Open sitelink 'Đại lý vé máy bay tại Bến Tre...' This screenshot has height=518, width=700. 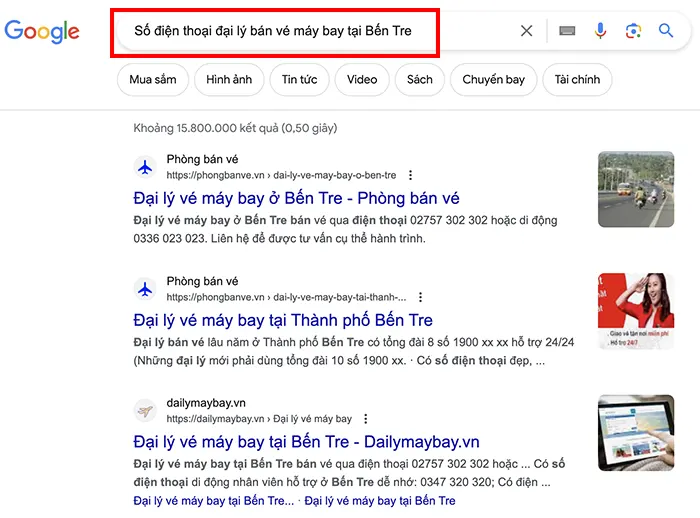coord(213,501)
